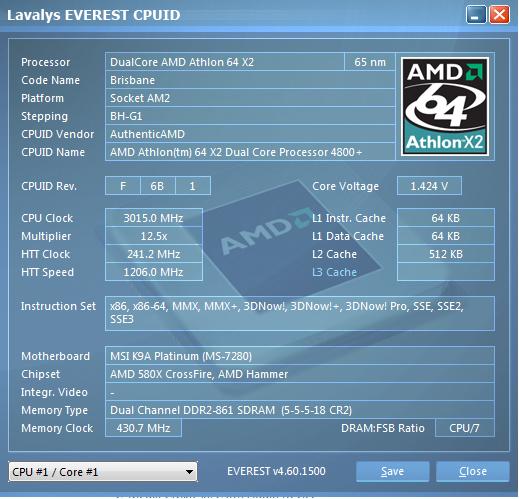
Task: Select the processor name 'DualCore AMD Athlon 64 X2'
Action: pyautogui.click(x=224, y=62)
